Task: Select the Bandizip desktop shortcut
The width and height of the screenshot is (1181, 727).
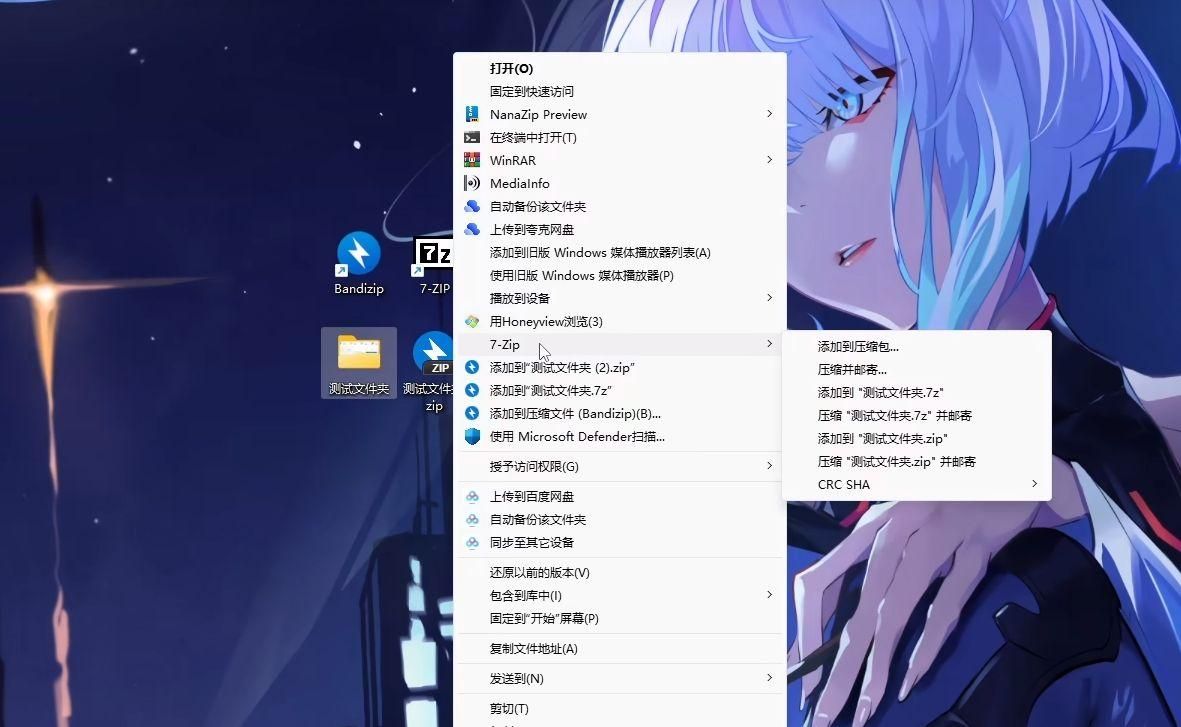Action: tap(359, 263)
